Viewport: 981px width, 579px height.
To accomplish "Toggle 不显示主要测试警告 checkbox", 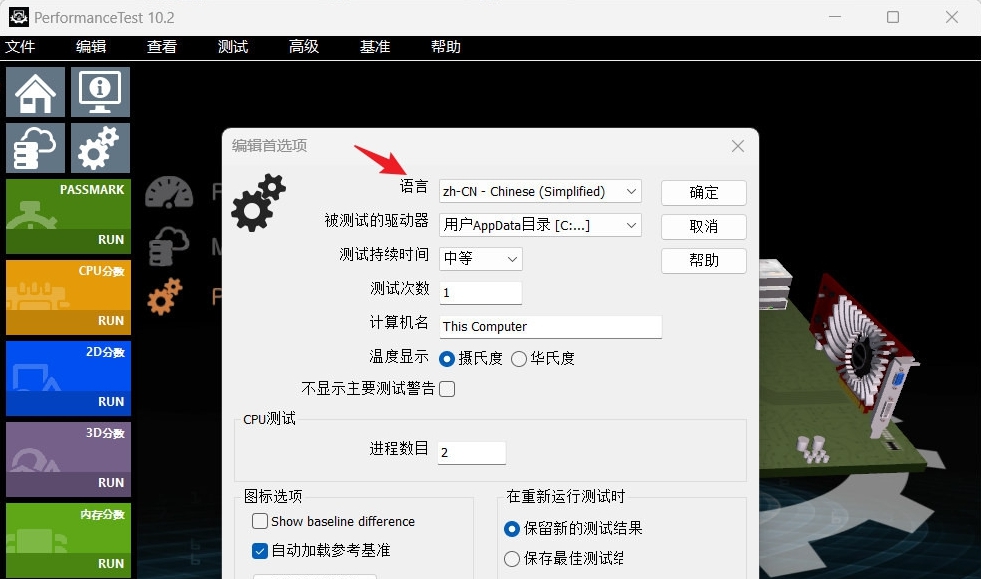I will (447, 389).
